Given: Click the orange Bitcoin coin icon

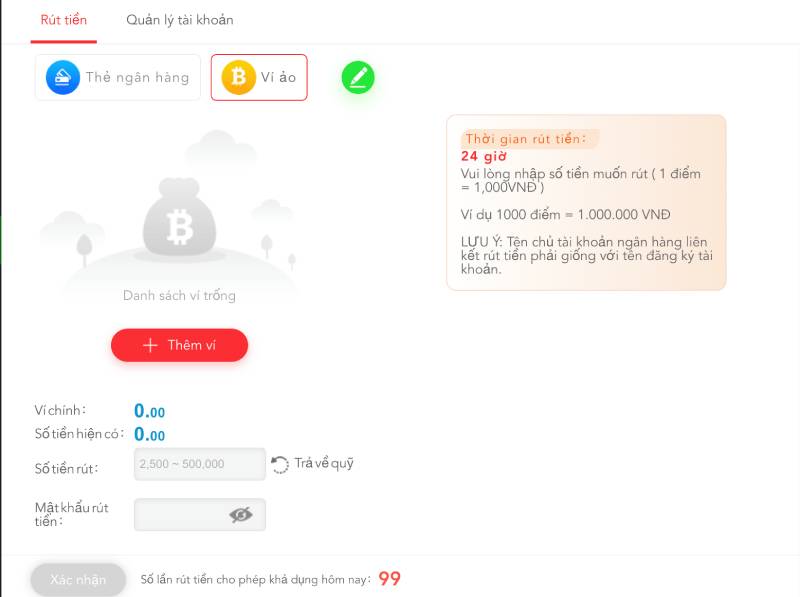Looking at the screenshot, I should coord(238,78).
